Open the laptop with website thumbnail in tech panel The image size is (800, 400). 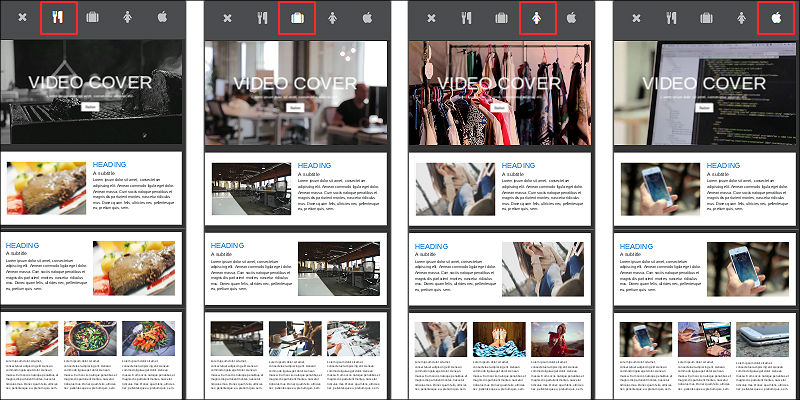705,339
